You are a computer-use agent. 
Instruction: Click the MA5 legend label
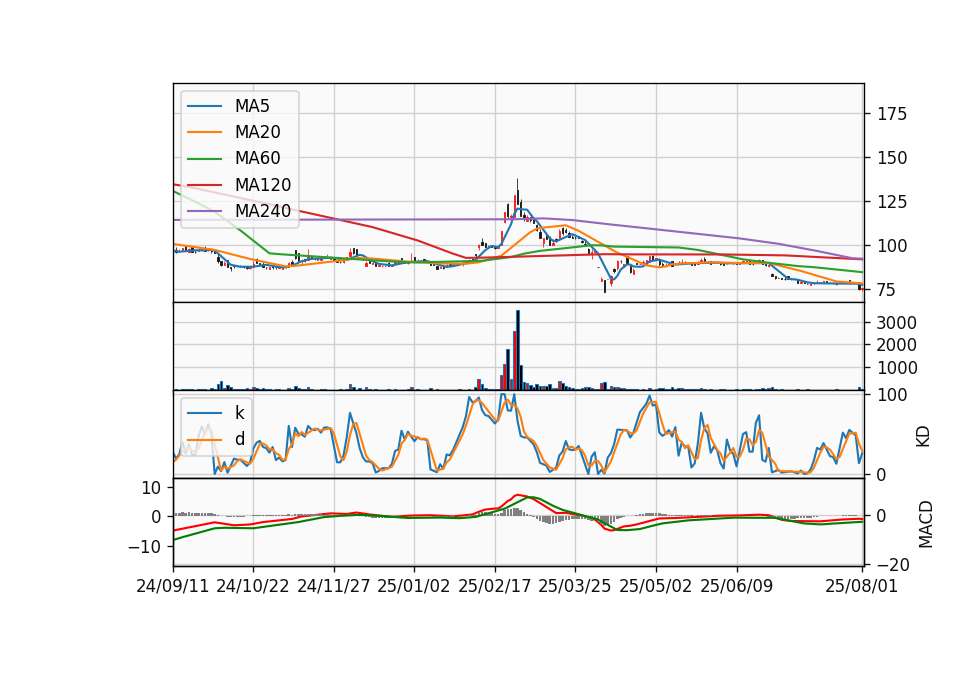click(x=252, y=106)
